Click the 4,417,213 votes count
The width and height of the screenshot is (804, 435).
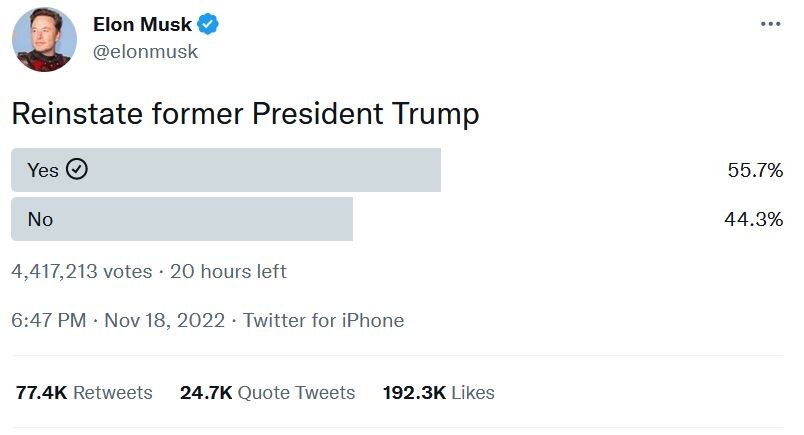point(81,271)
